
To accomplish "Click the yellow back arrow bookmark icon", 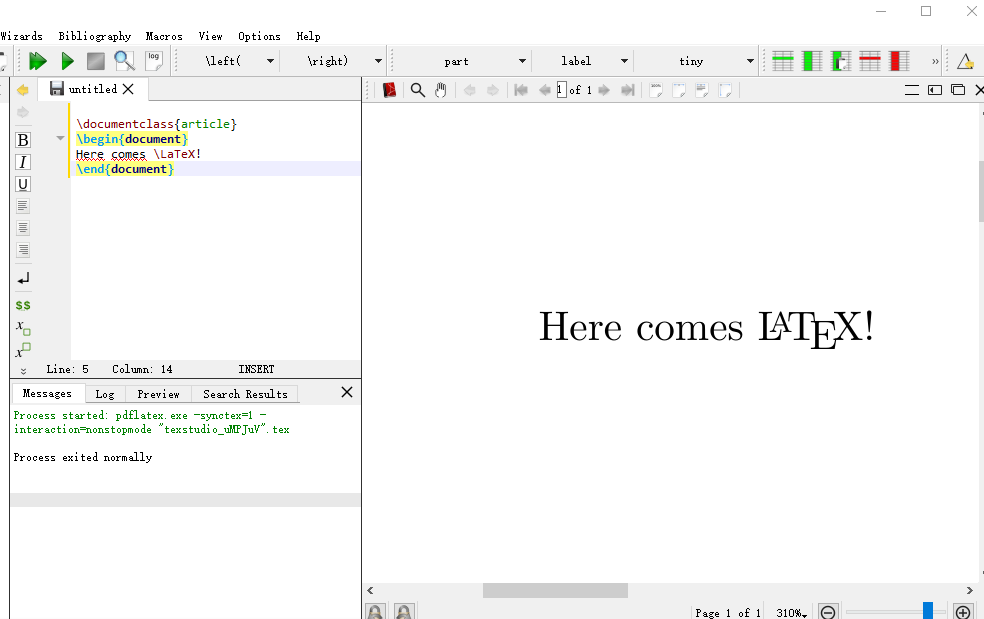I will tap(23, 90).
